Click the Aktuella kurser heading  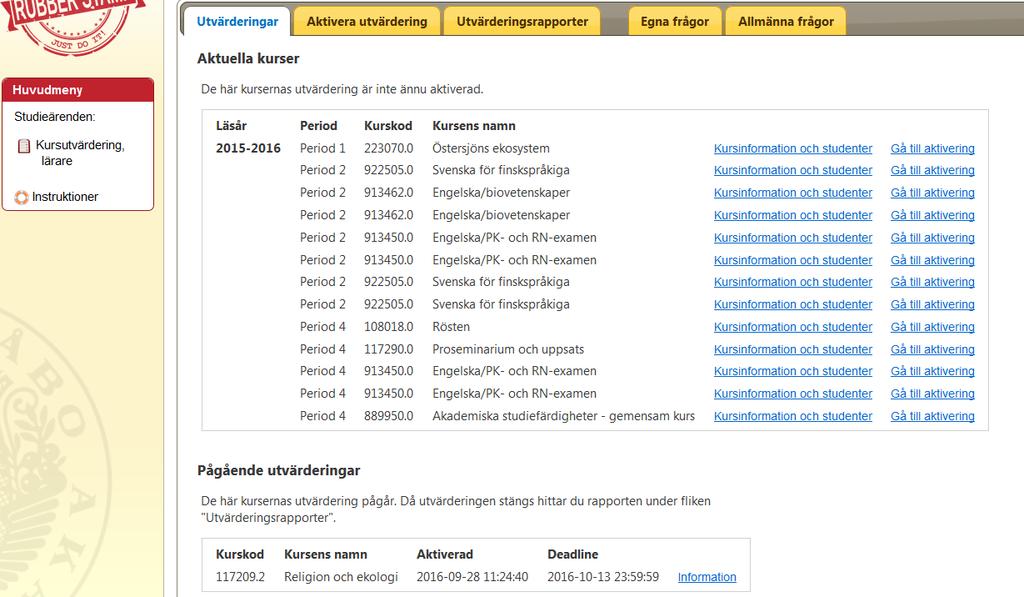click(x=248, y=58)
